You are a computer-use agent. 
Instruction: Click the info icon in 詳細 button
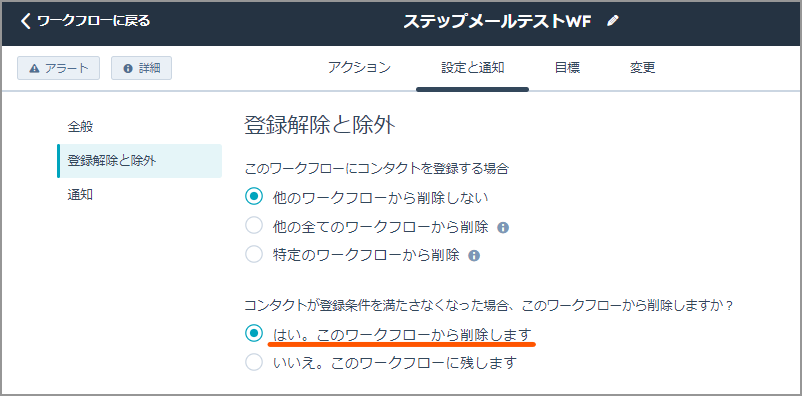coord(128,69)
